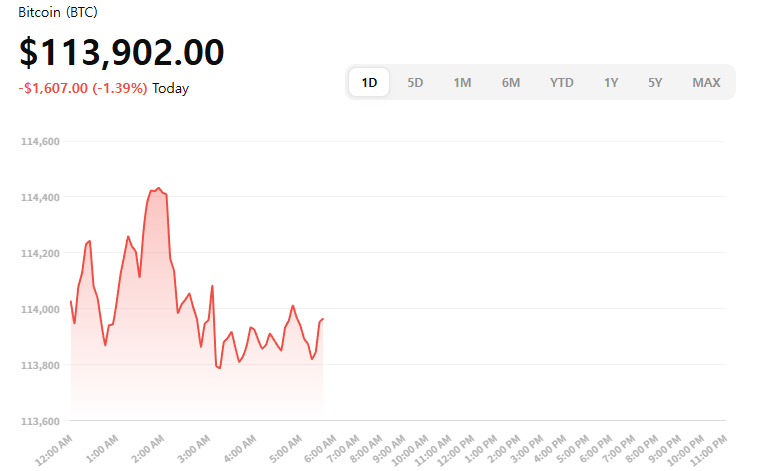This screenshot has width=757, height=471.
Task: Click the 114,000 price axis label
Action: [x=41, y=309]
